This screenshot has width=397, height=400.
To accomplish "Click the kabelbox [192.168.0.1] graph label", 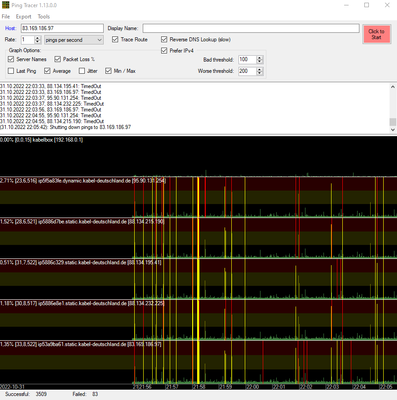I will (41, 140).
